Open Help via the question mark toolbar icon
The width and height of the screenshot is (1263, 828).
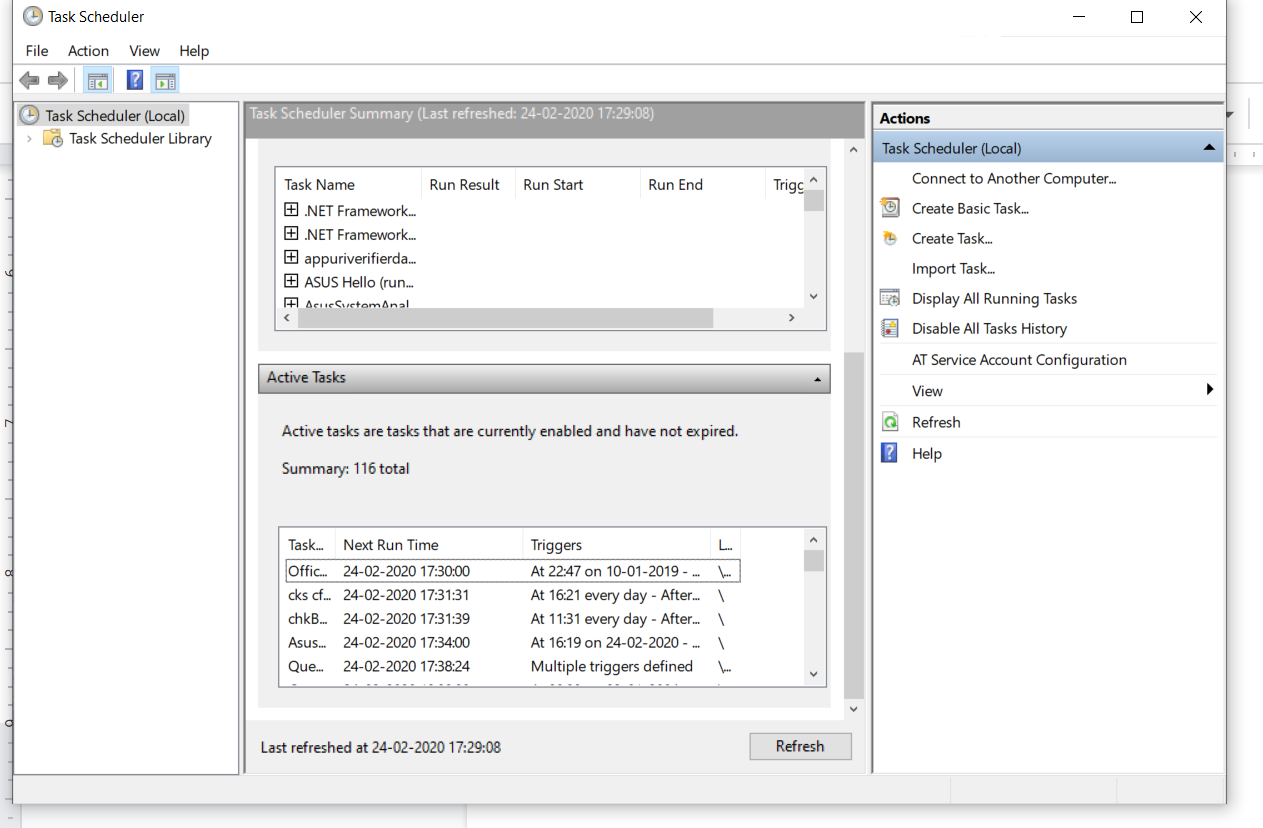point(134,80)
